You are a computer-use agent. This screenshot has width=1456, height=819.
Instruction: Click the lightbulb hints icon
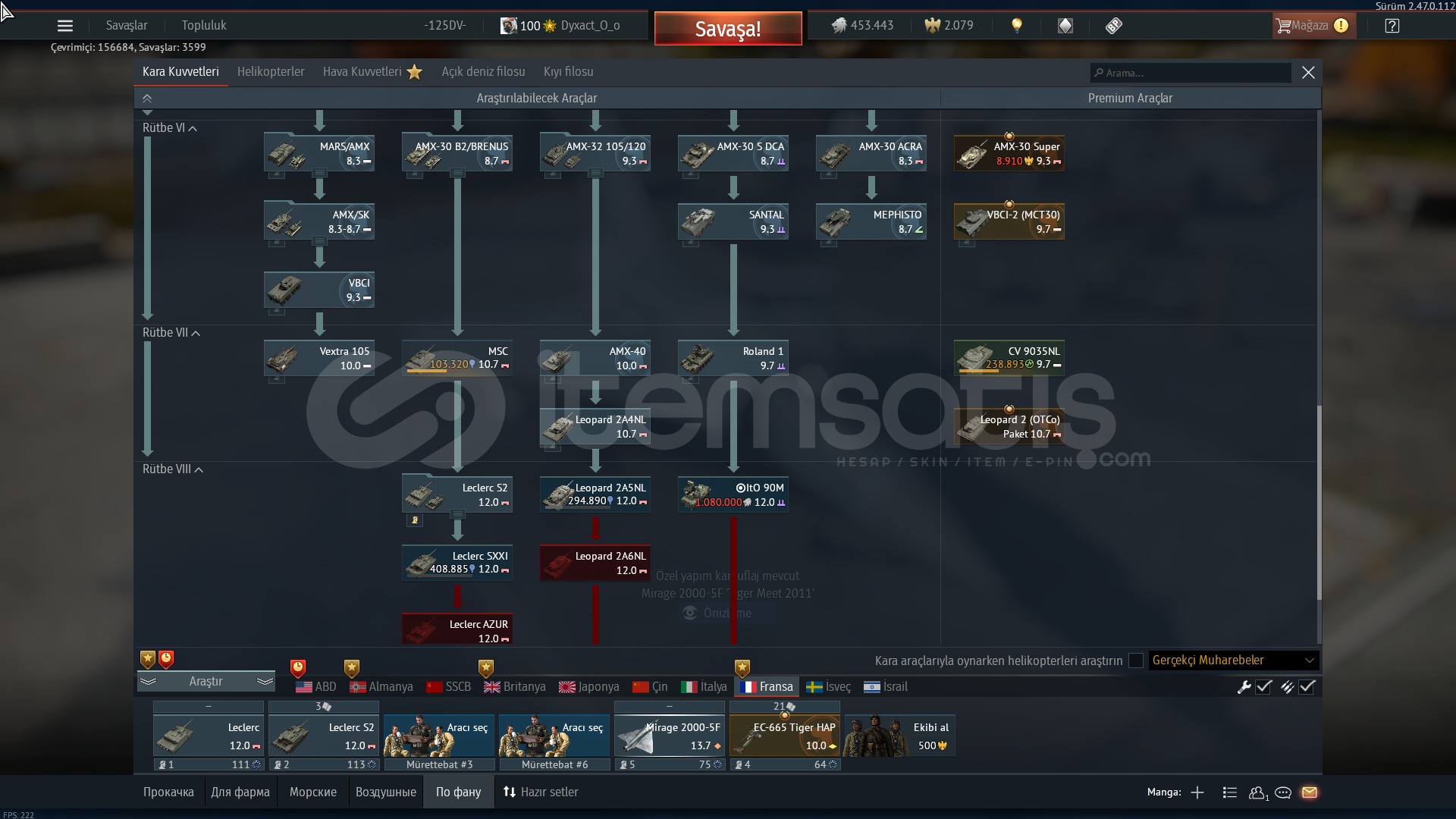point(1017,26)
